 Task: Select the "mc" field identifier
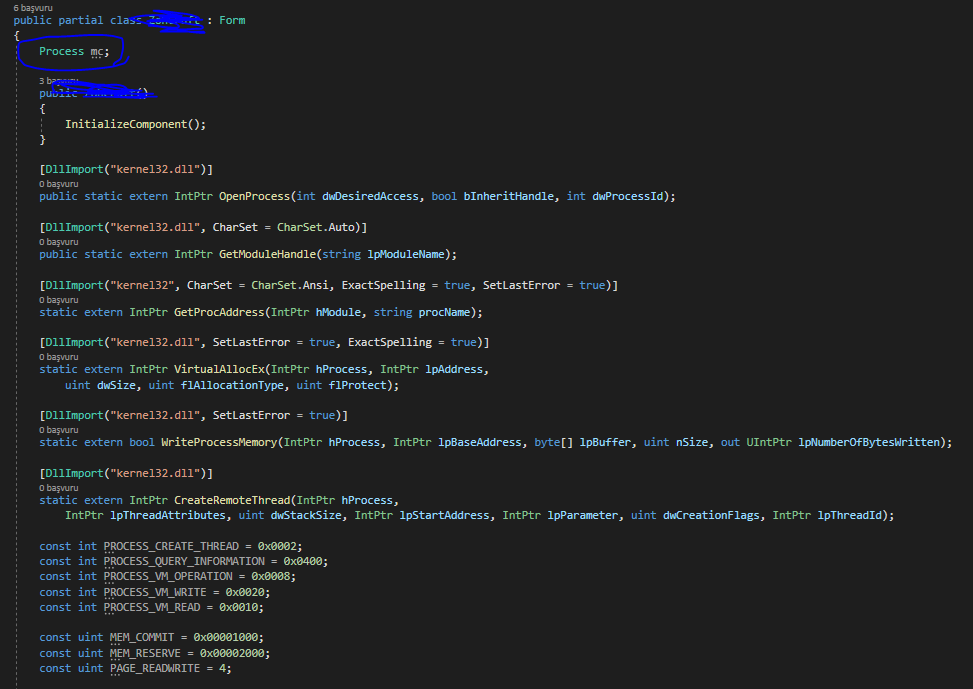tap(97, 51)
